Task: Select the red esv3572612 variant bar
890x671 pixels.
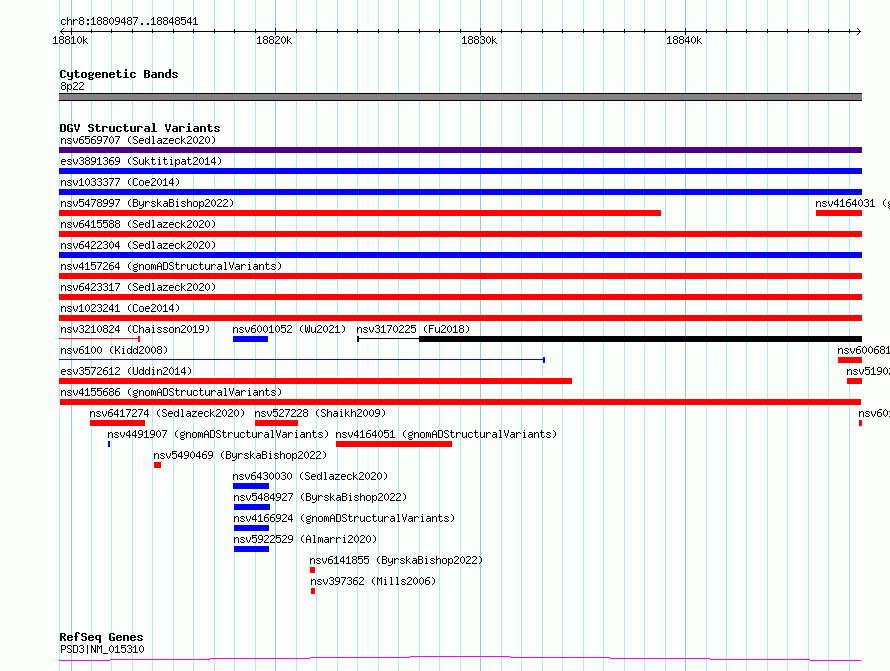Action: point(316,381)
